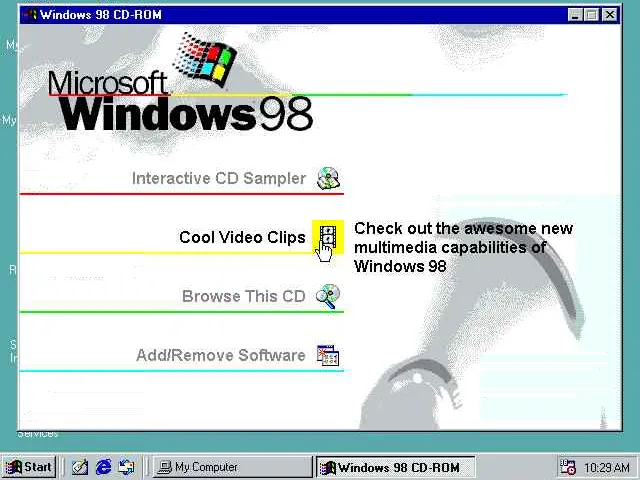This screenshot has height=480, width=640.
Task: Launch the Add/Remove Software text link
Action: click(x=221, y=355)
